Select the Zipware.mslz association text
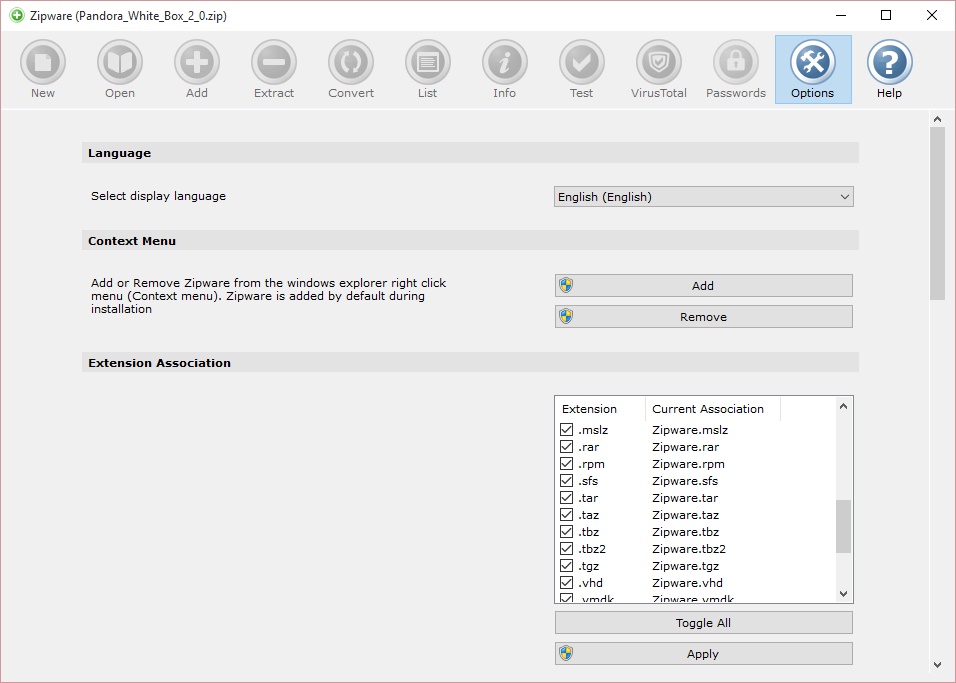 pyautogui.click(x=690, y=430)
